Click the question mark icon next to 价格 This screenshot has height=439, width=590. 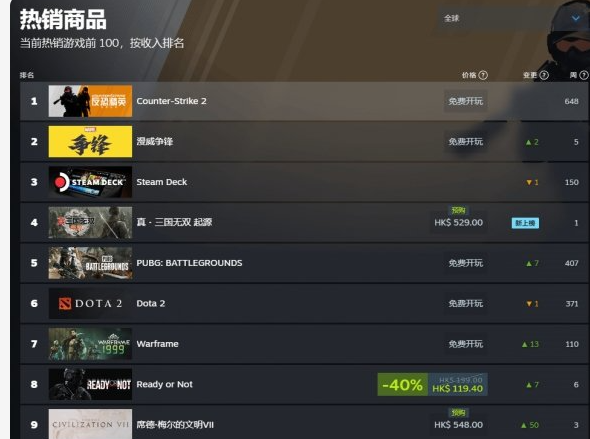pos(483,75)
